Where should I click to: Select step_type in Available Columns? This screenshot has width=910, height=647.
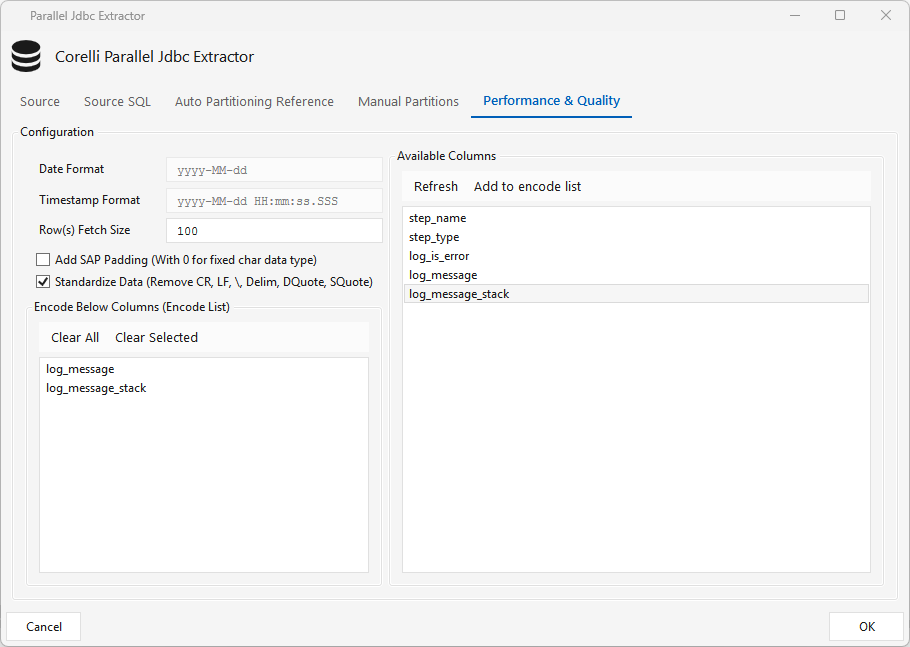(x=636, y=237)
